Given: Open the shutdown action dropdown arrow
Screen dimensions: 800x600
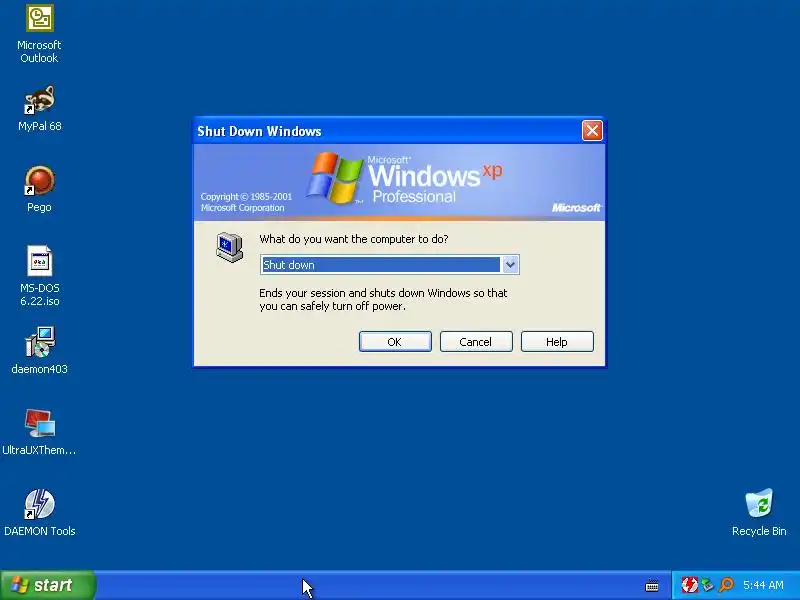Looking at the screenshot, I should coord(510,265).
